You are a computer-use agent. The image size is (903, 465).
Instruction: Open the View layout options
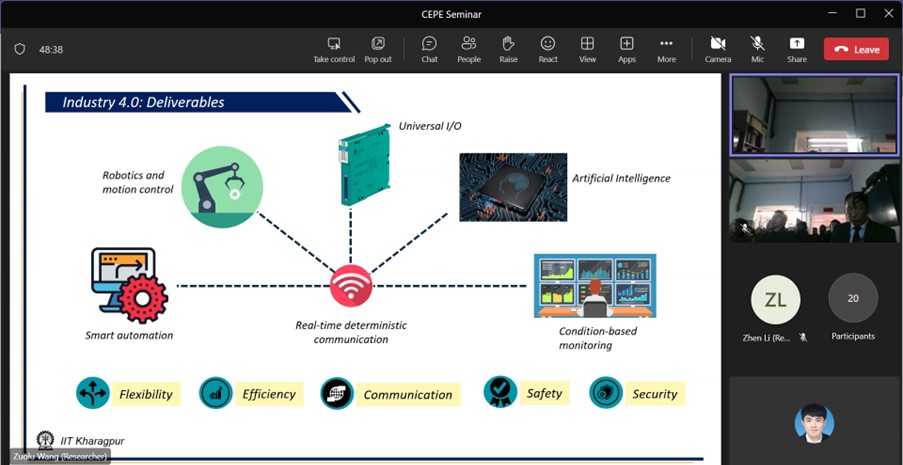pyautogui.click(x=587, y=44)
